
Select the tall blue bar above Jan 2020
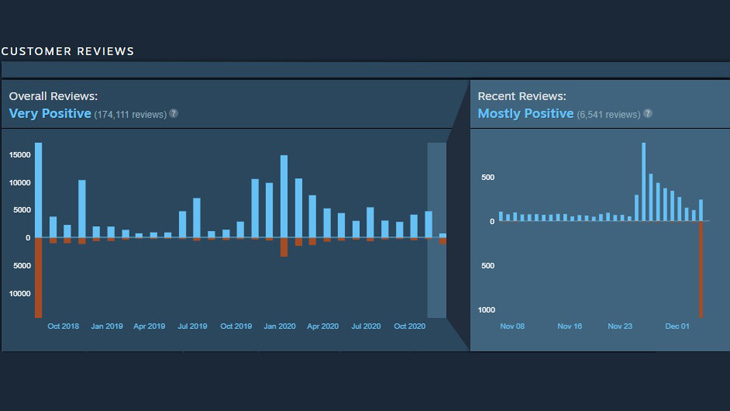click(284, 196)
